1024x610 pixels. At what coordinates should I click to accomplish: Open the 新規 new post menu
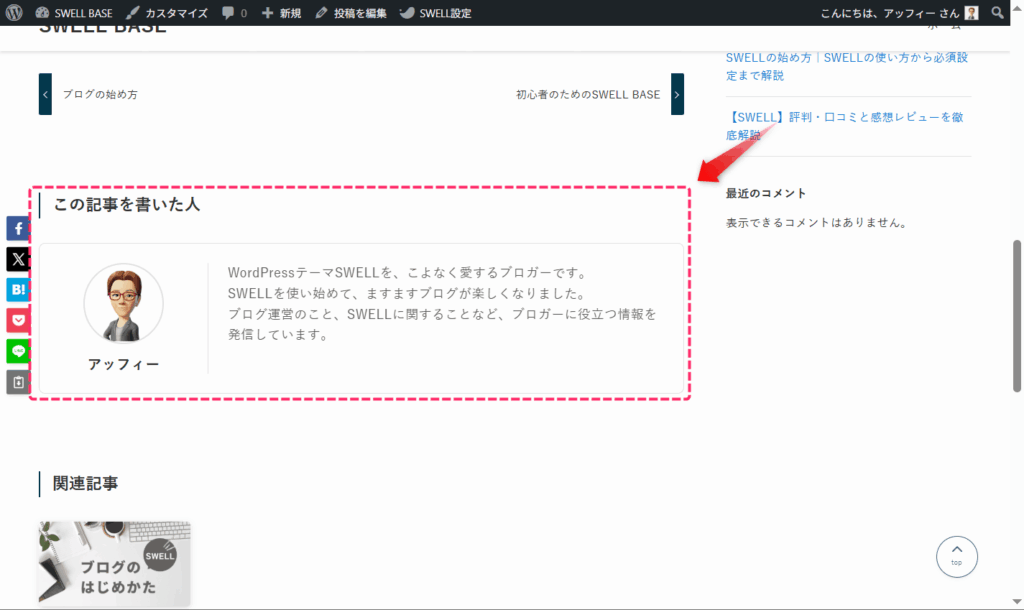pos(281,13)
